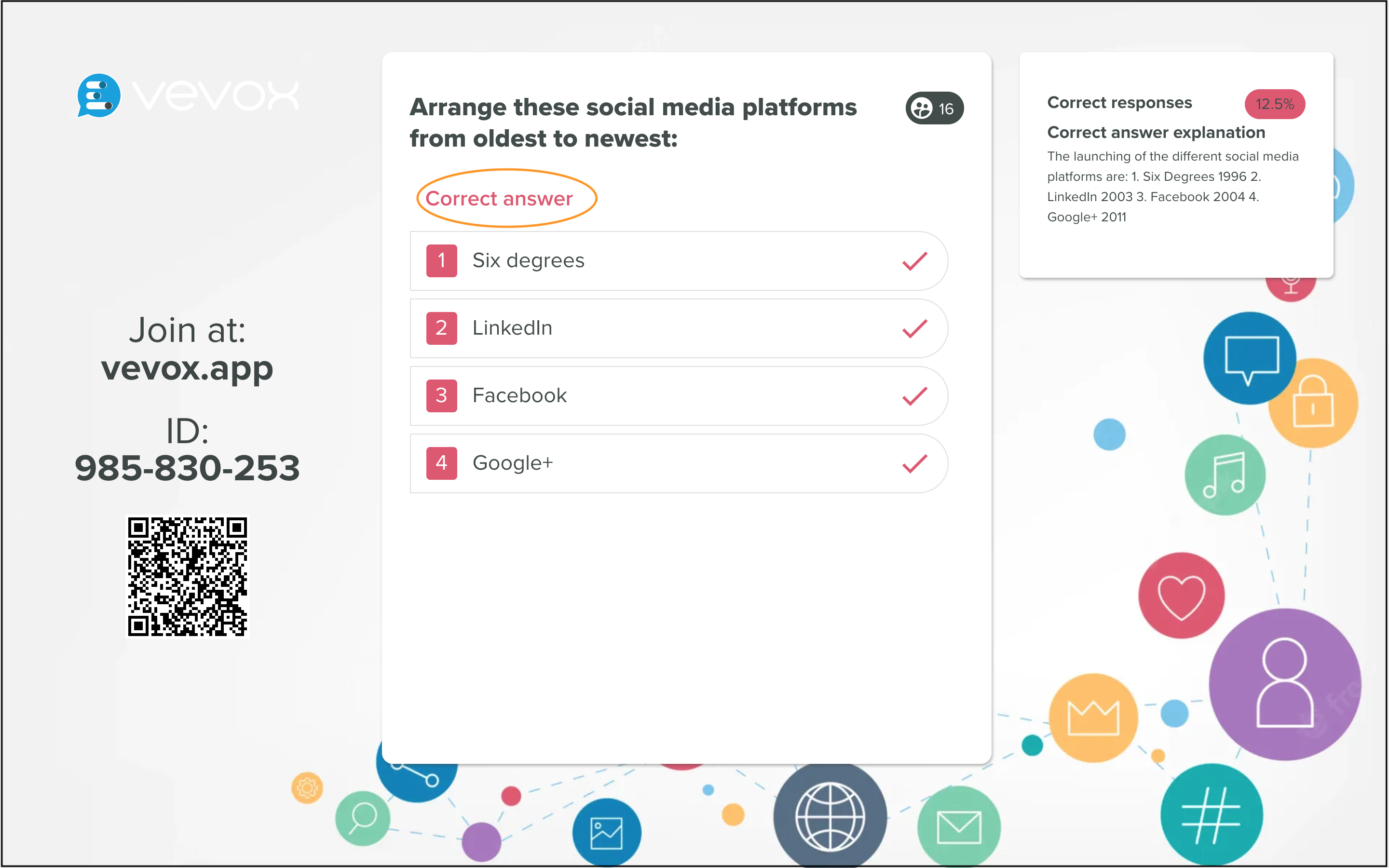The height and width of the screenshot is (868, 1389).
Task: Click the Vevox logo speech bubble icon
Action: tap(99, 95)
